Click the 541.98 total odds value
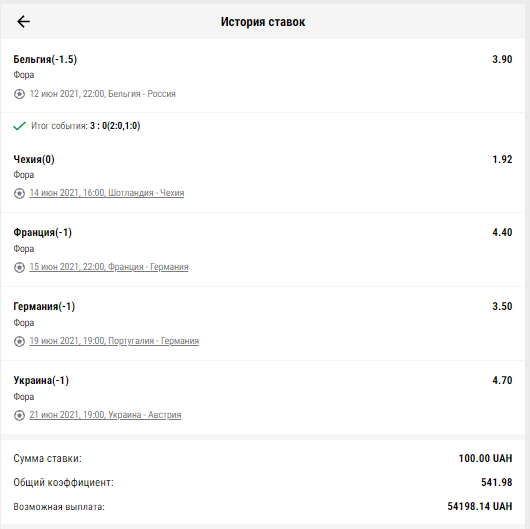The image size is (530, 529). click(x=497, y=482)
